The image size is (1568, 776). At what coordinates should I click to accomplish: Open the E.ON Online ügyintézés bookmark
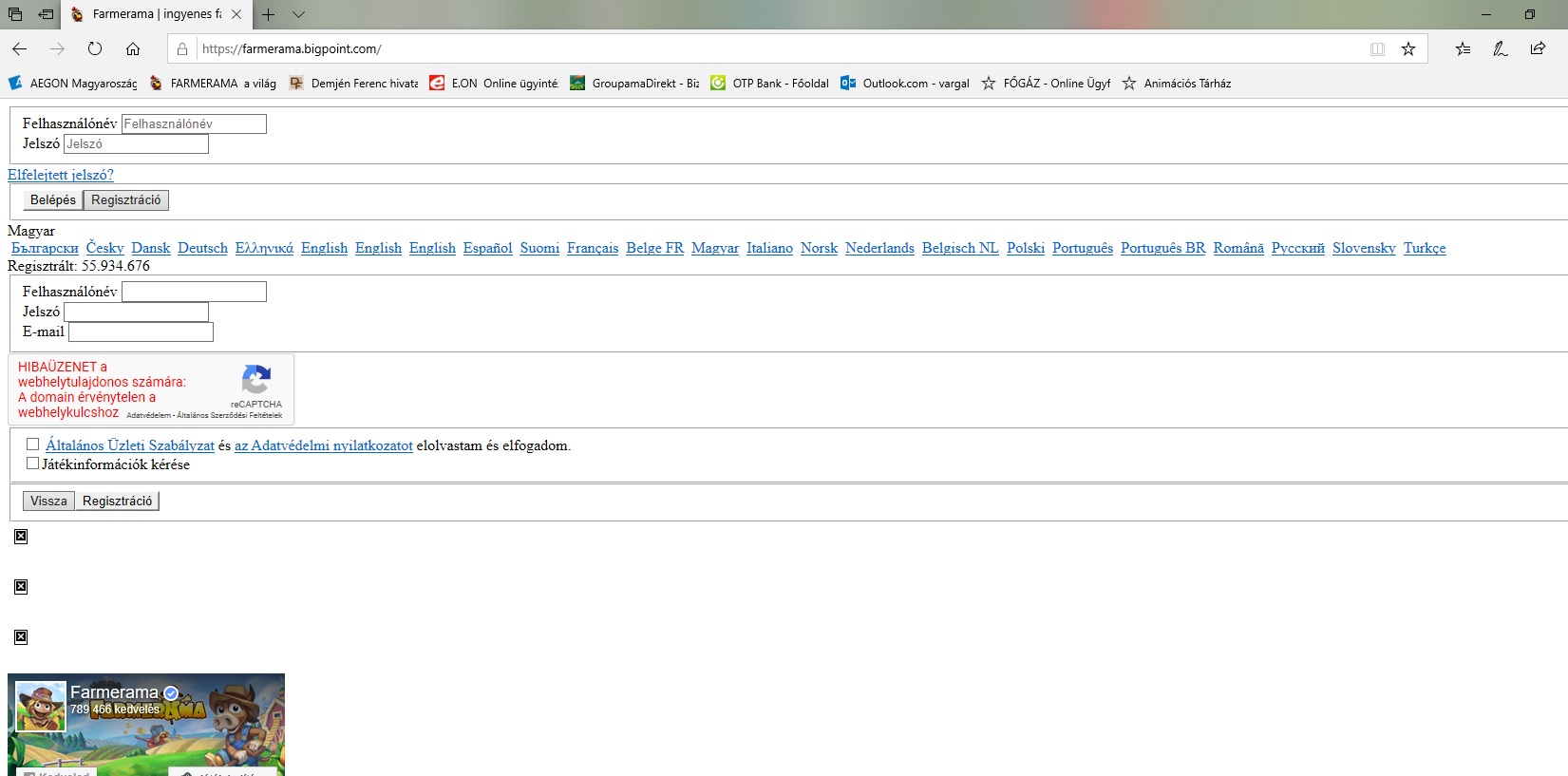tap(494, 84)
